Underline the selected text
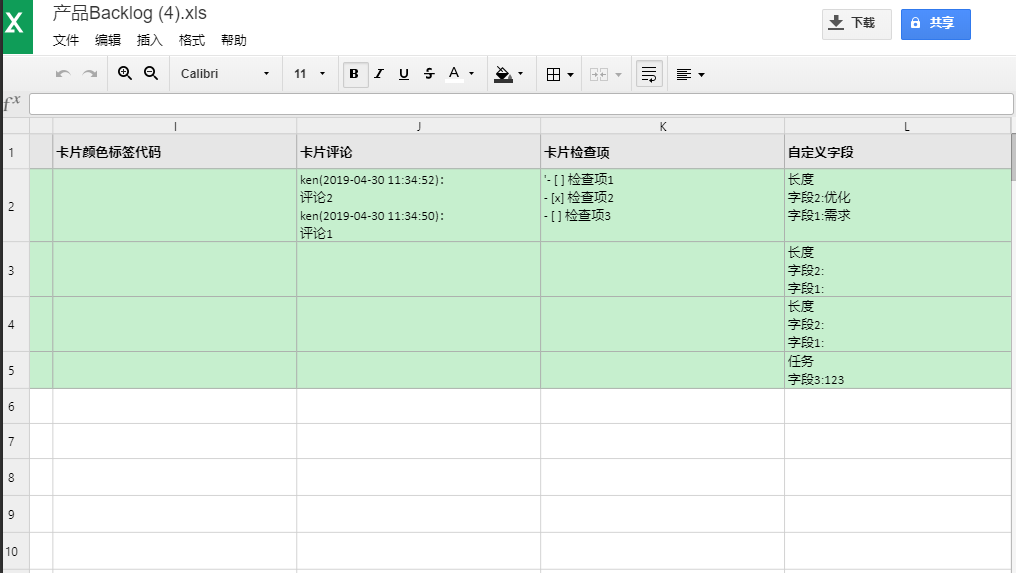Image resolution: width=1016 pixels, height=573 pixels. click(404, 74)
